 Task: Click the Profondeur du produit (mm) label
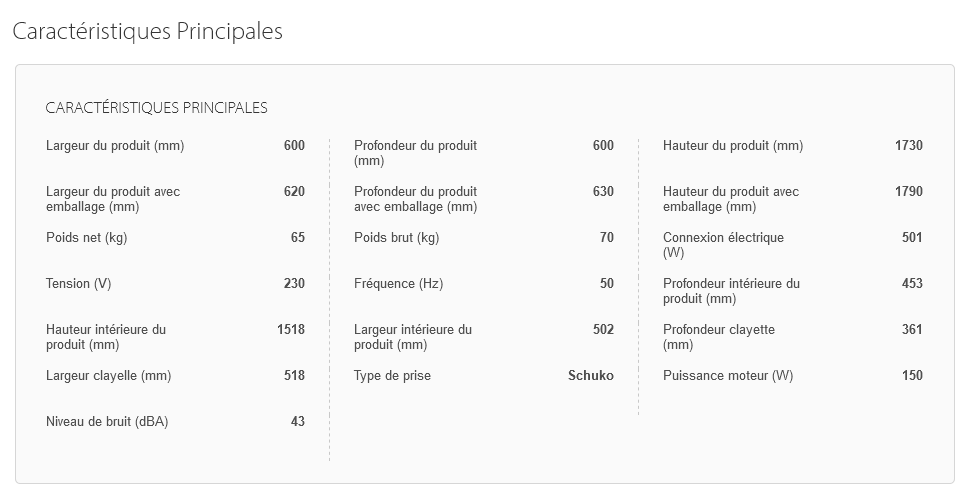[415, 153]
